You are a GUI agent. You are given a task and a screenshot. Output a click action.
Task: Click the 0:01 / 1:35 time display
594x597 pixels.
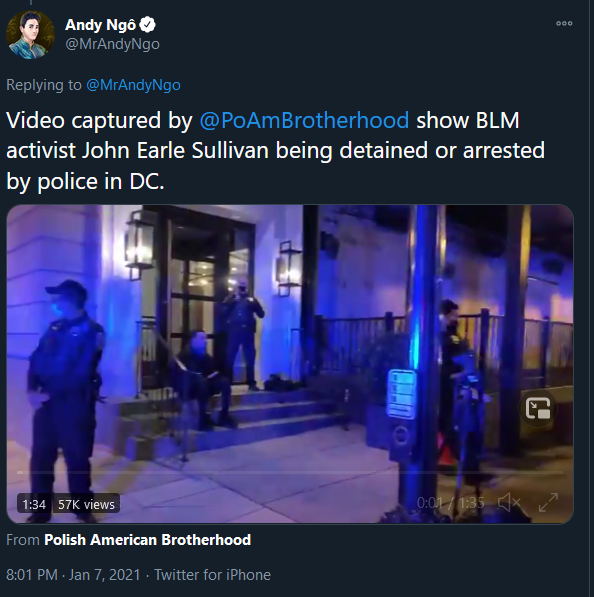pos(450,503)
